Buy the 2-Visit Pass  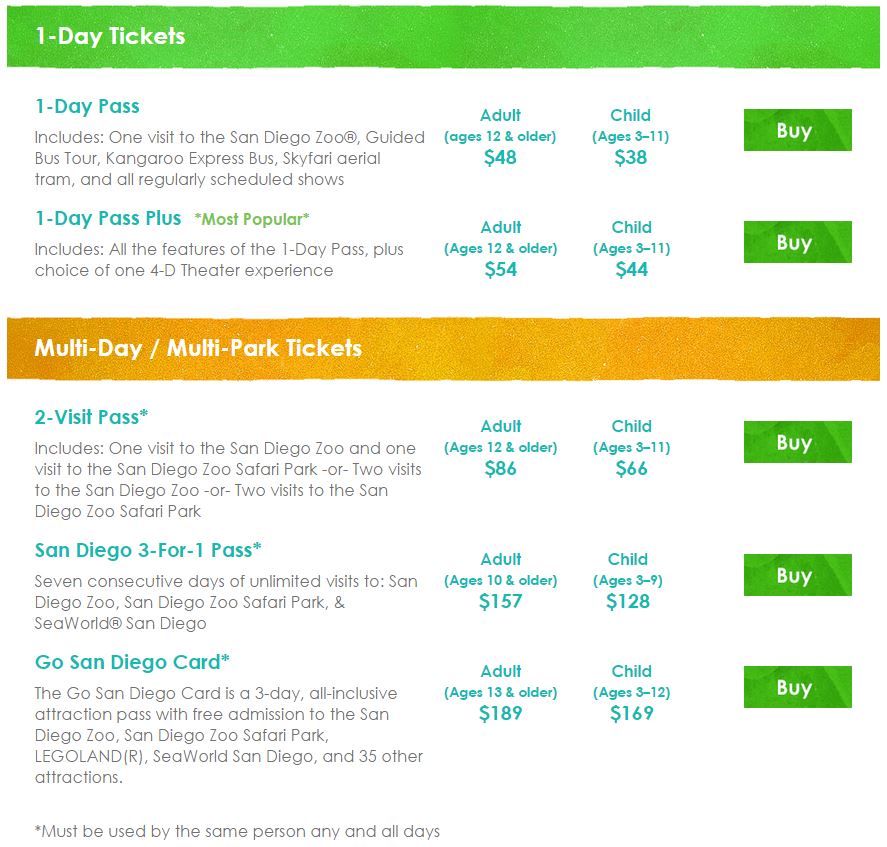[x=797, y=442]
